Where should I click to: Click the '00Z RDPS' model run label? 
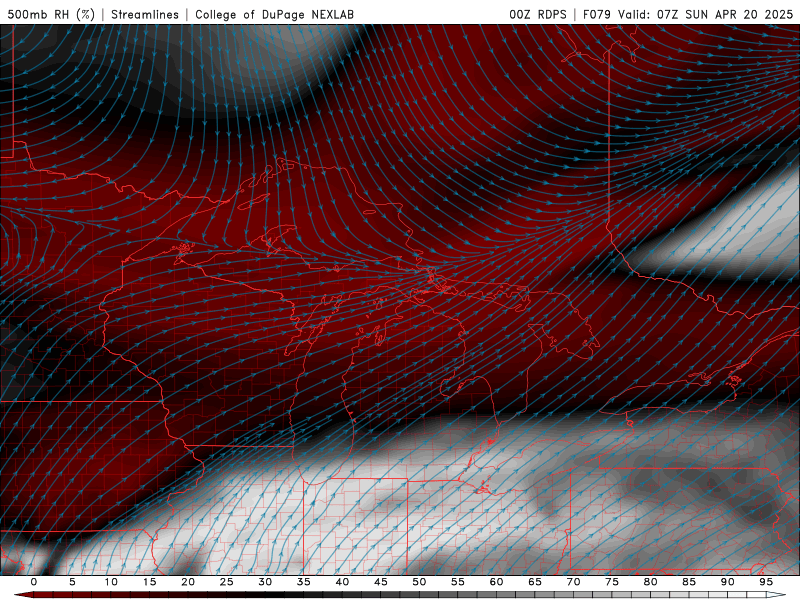(538, 15)
